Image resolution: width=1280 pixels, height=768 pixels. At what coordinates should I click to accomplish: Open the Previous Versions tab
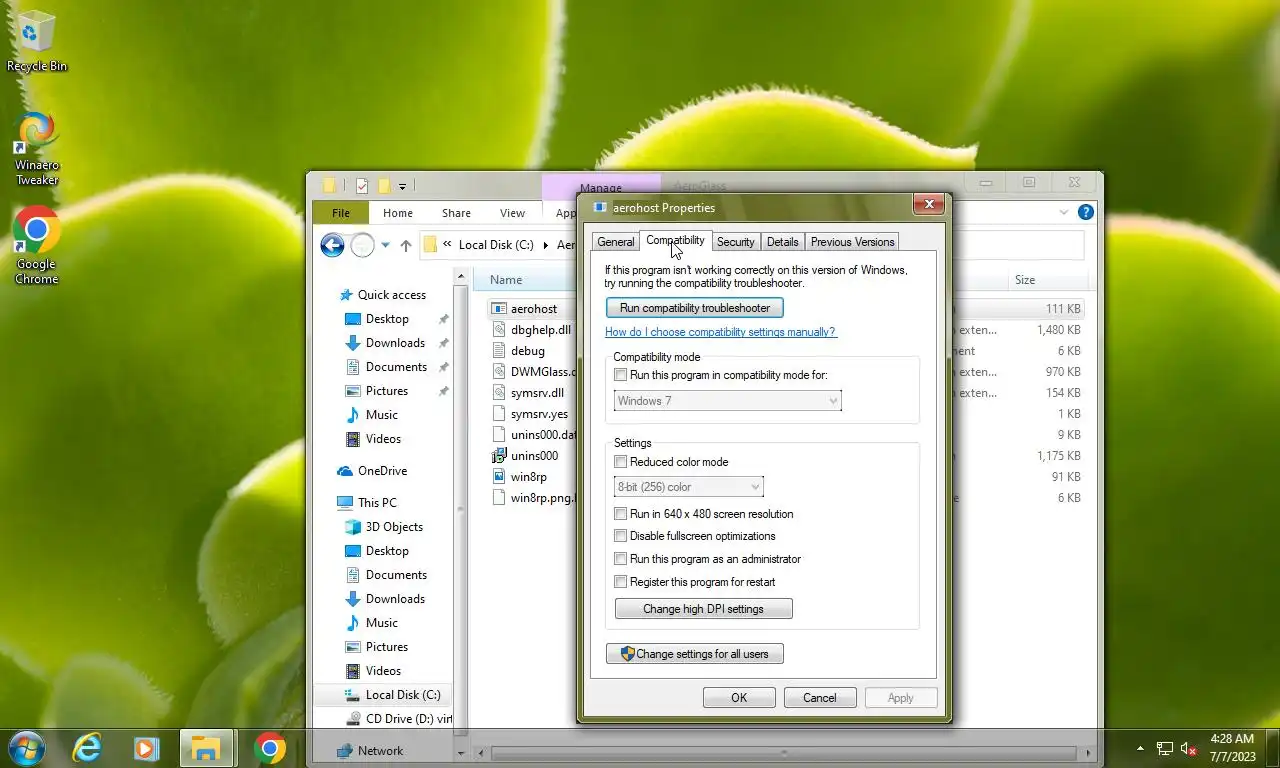tap(853, 242)
